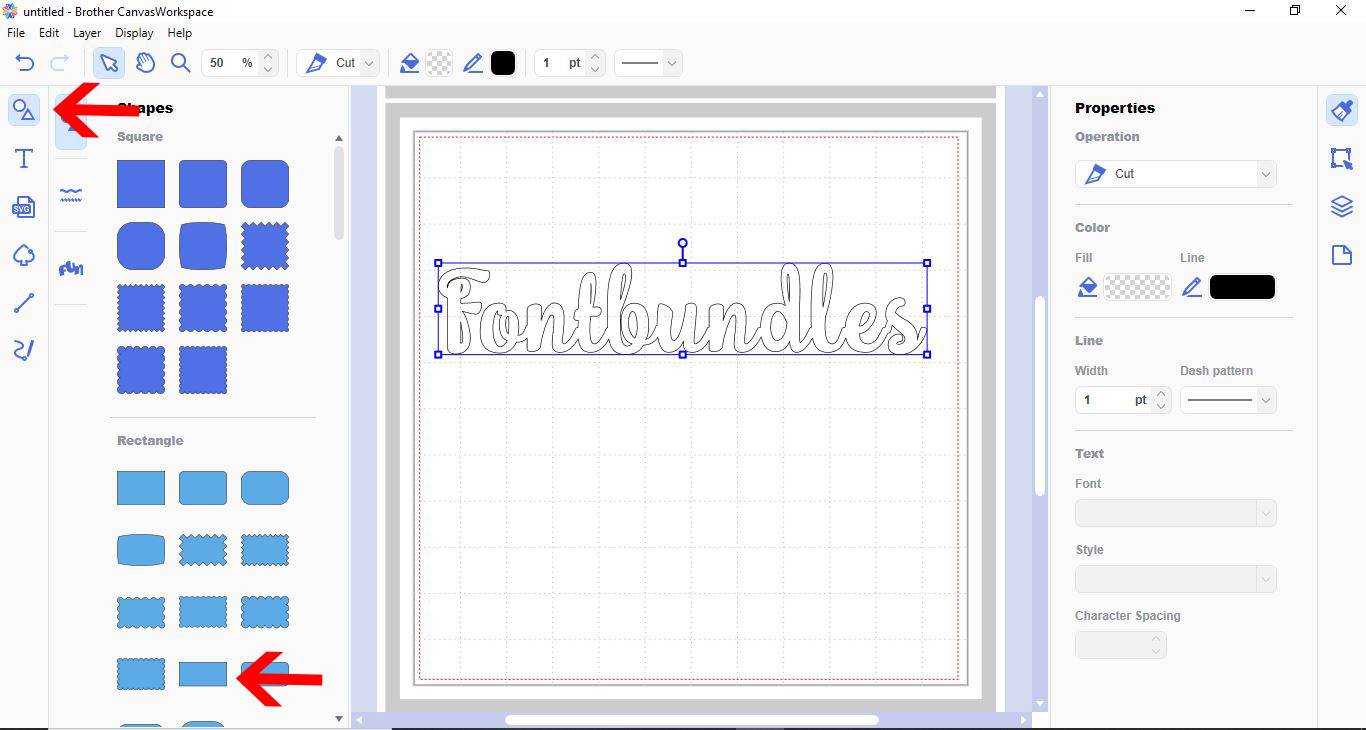Open the transparent Fill swatch in Properties

[x=1138, y=288]
